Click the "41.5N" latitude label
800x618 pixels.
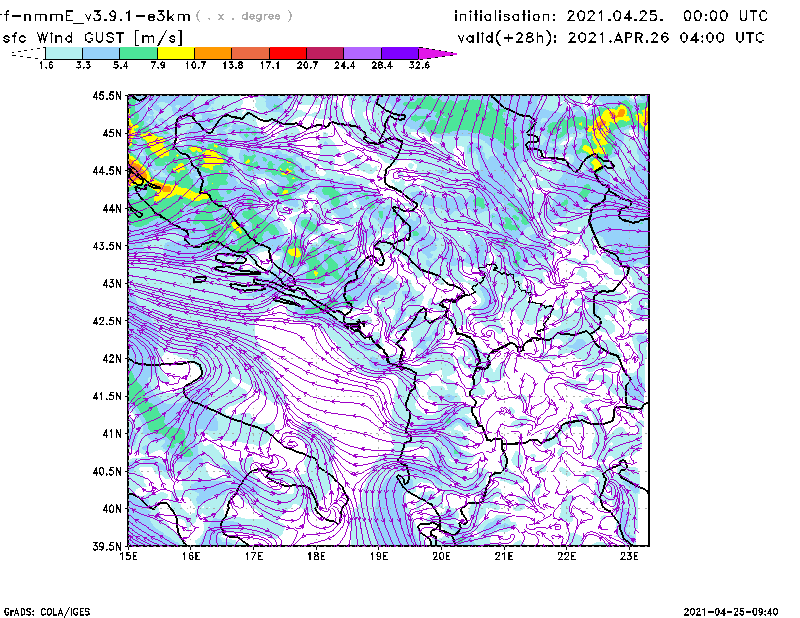pos(107,396)
